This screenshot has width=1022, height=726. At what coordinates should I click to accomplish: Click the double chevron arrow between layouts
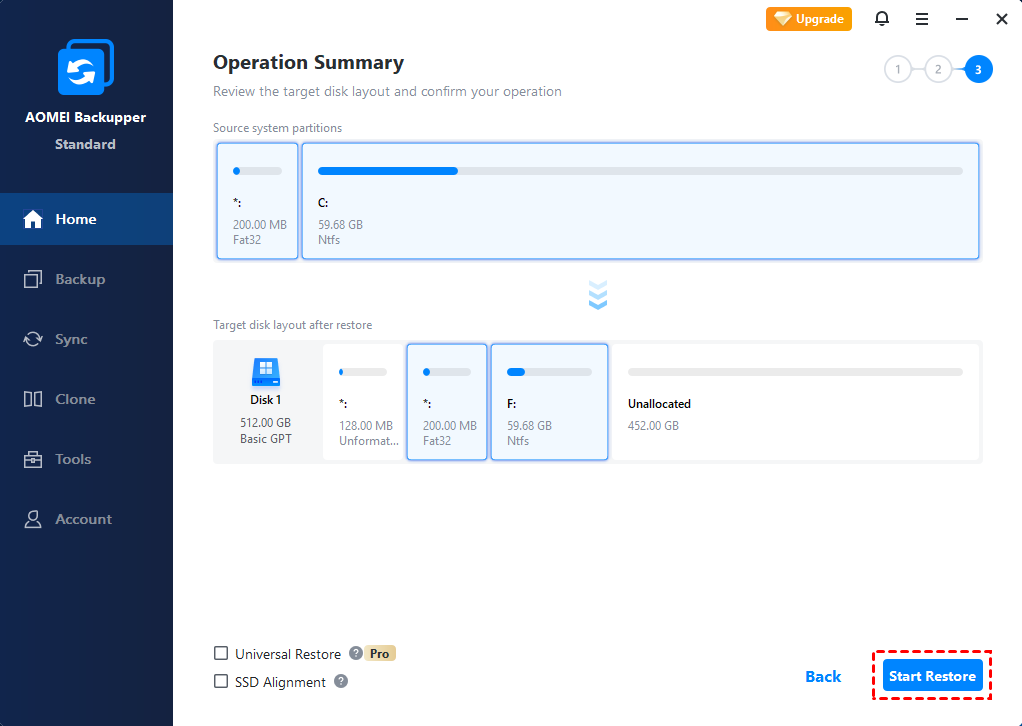(598, 295)
